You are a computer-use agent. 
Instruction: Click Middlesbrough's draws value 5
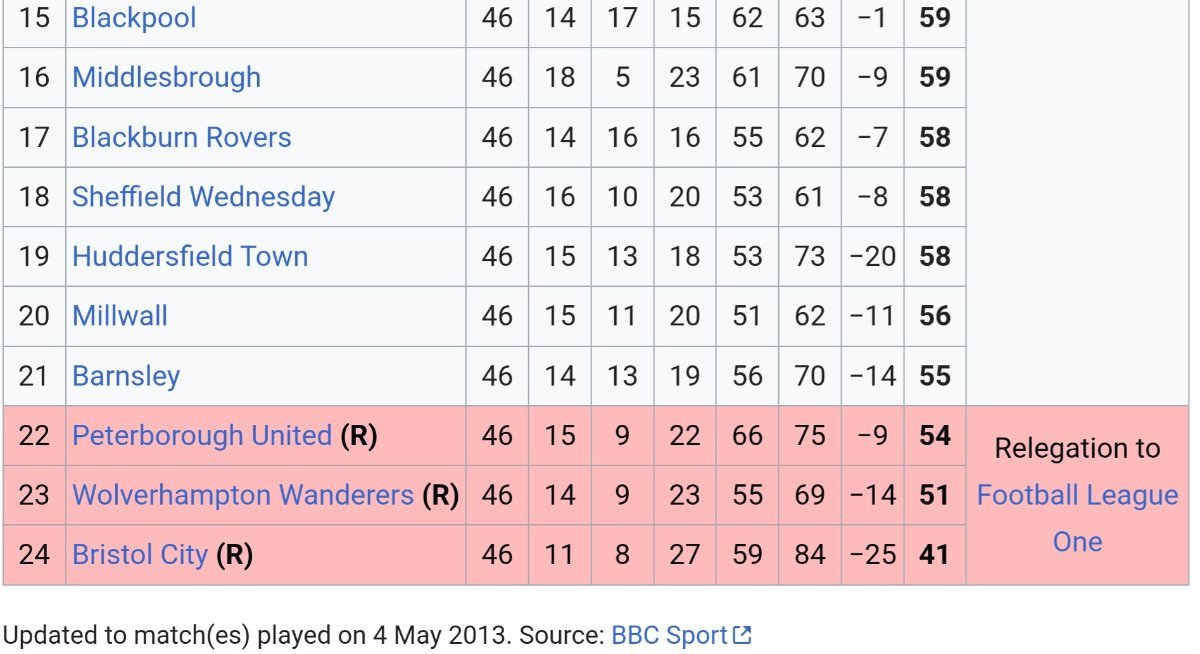[x=622, y=77]
